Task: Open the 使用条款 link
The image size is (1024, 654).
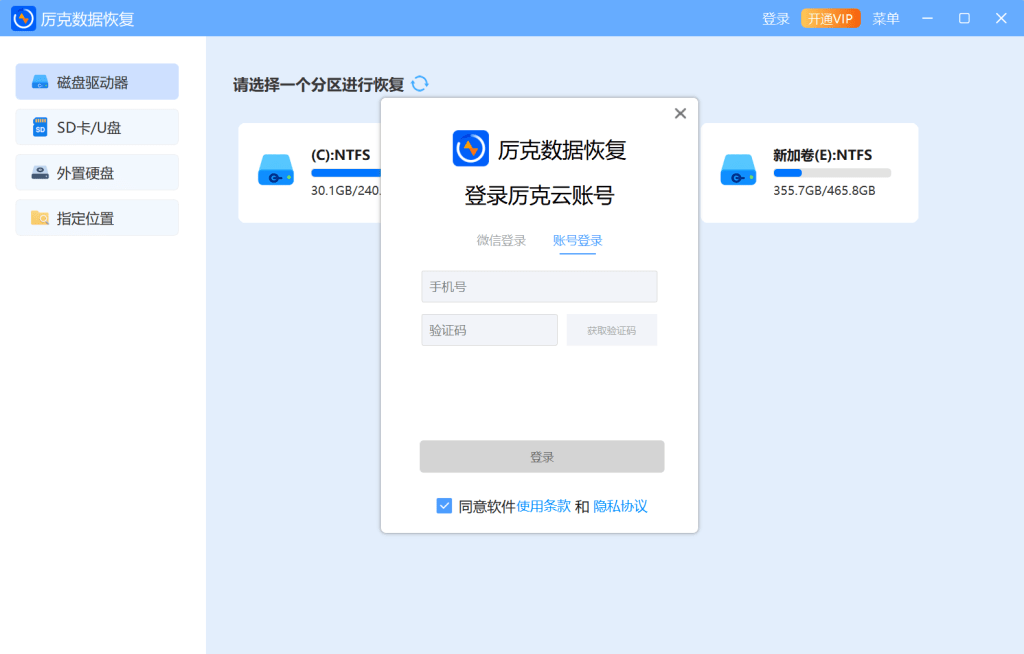Action: click(543, 506)
